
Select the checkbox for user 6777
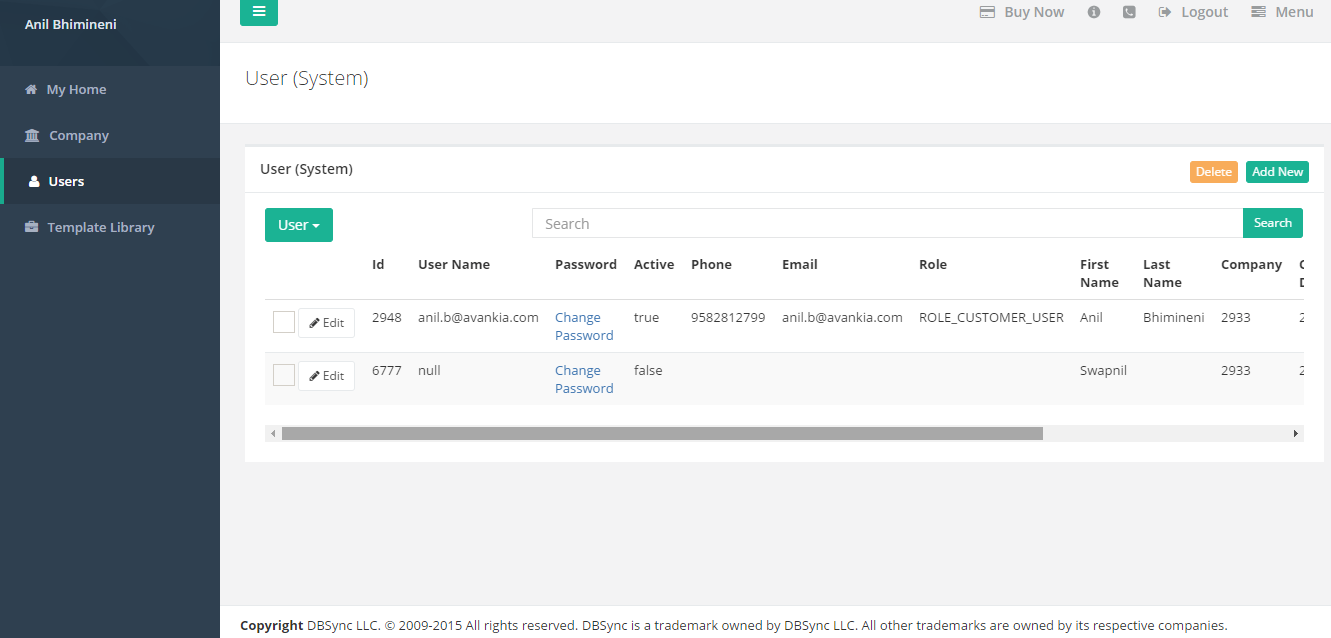coord(284,375)
